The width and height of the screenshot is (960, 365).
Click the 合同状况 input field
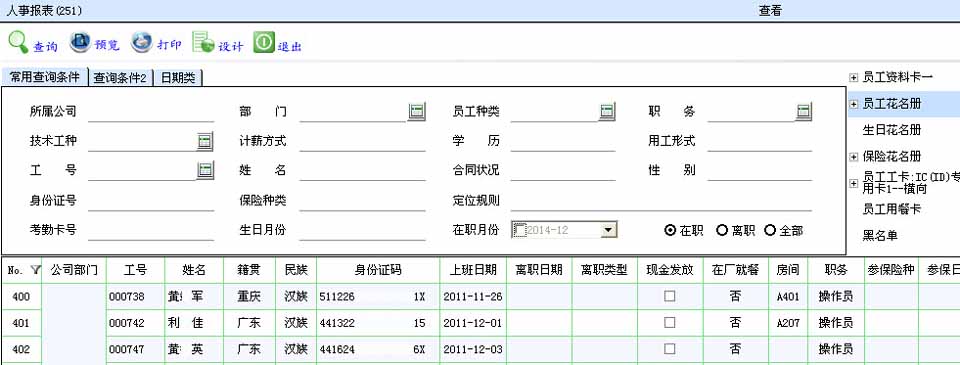(563, 171)
